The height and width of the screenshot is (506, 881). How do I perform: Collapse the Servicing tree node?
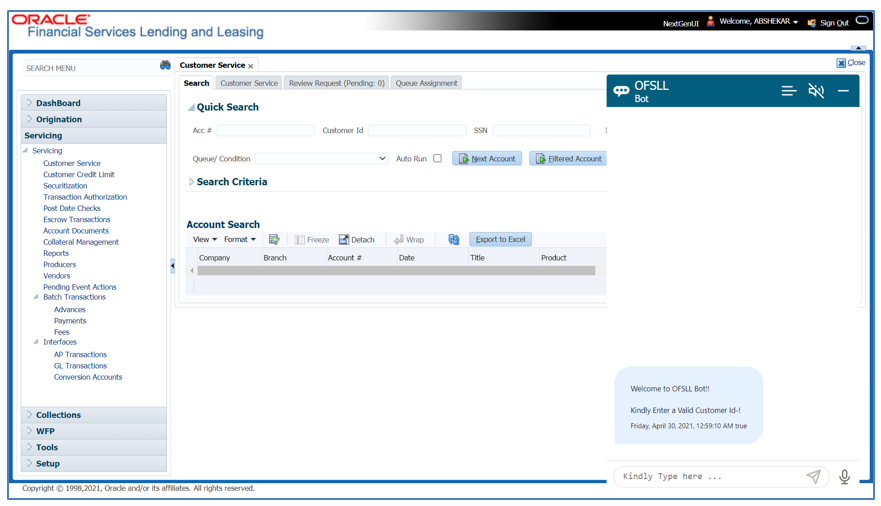(25, 151)
